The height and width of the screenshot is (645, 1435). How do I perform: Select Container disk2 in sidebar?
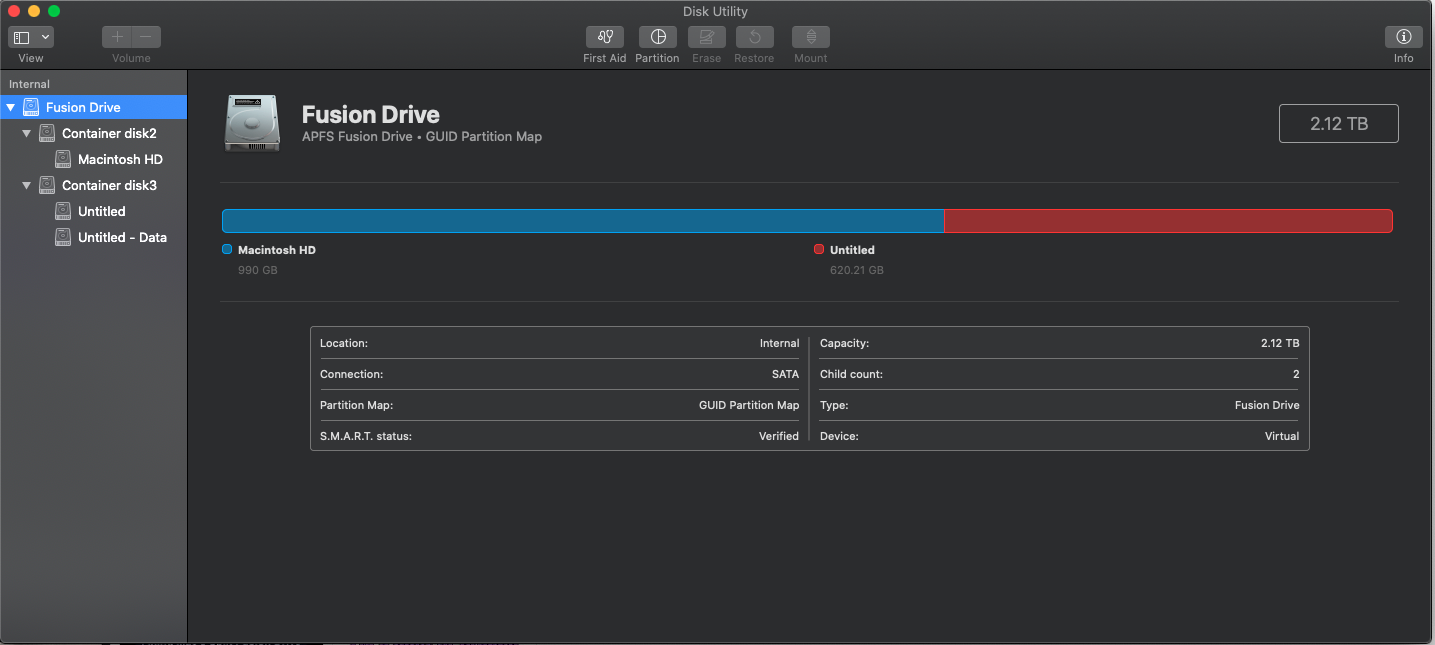[x=93, y=133]
